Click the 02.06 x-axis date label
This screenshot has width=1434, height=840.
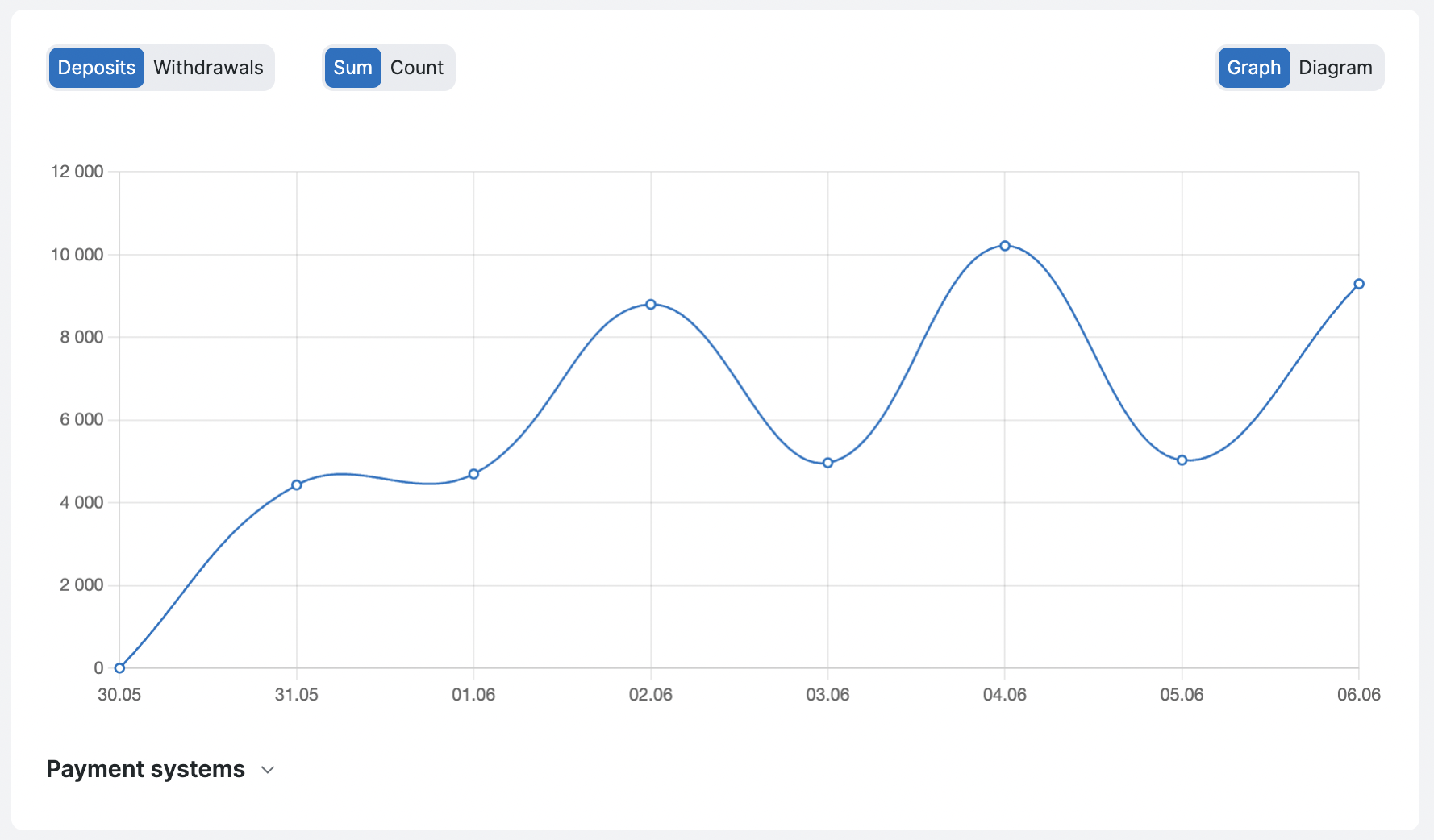(651, 695)
